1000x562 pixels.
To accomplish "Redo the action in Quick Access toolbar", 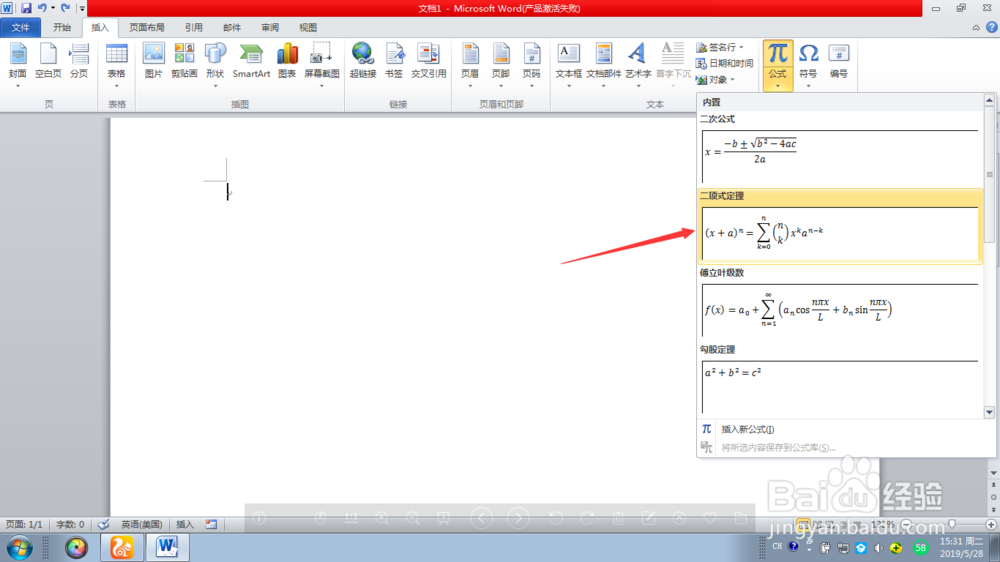I will click(65, 8).
